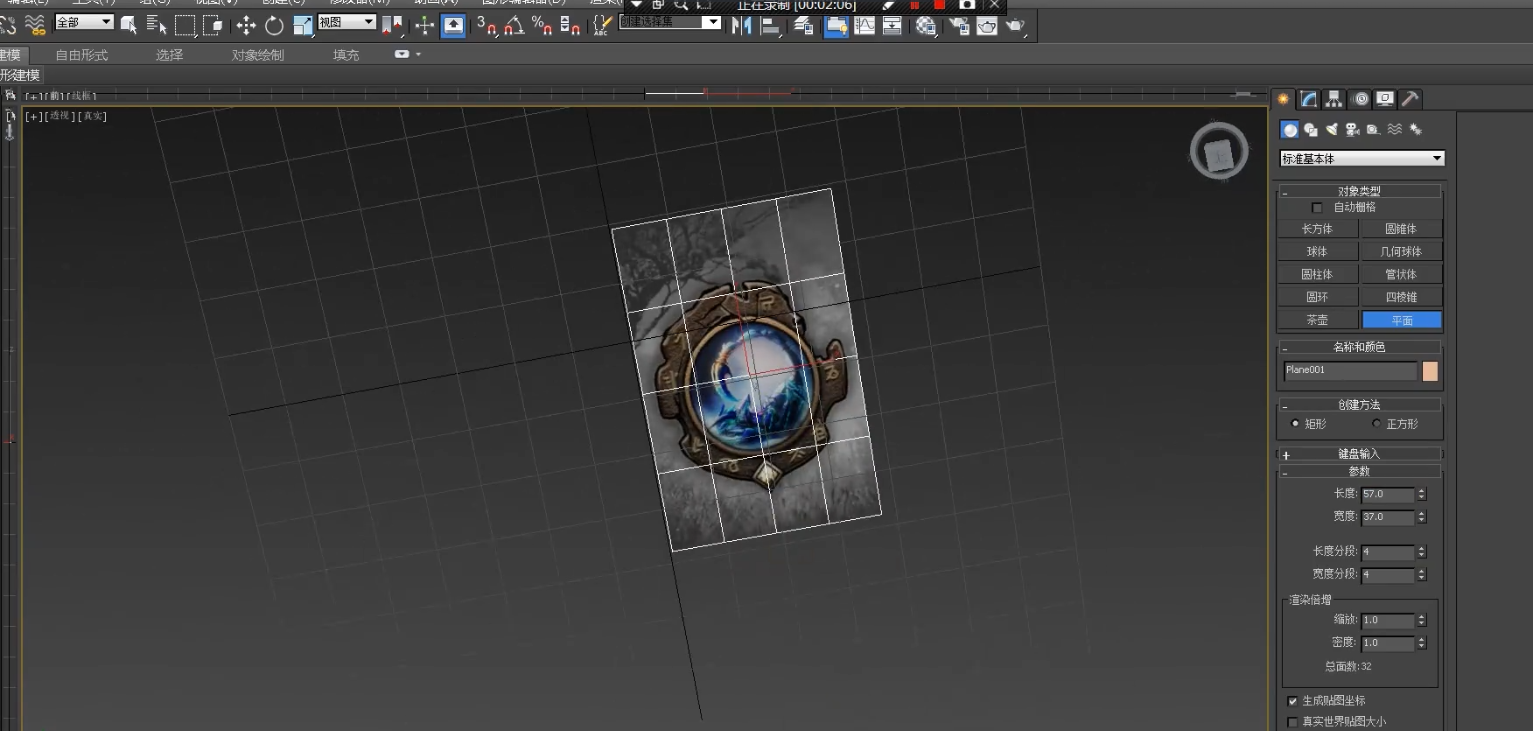Open the Material Editor icon
The width and height of the screenshot is (1533, 731).
pyautogui.click(x=926, y=25)
